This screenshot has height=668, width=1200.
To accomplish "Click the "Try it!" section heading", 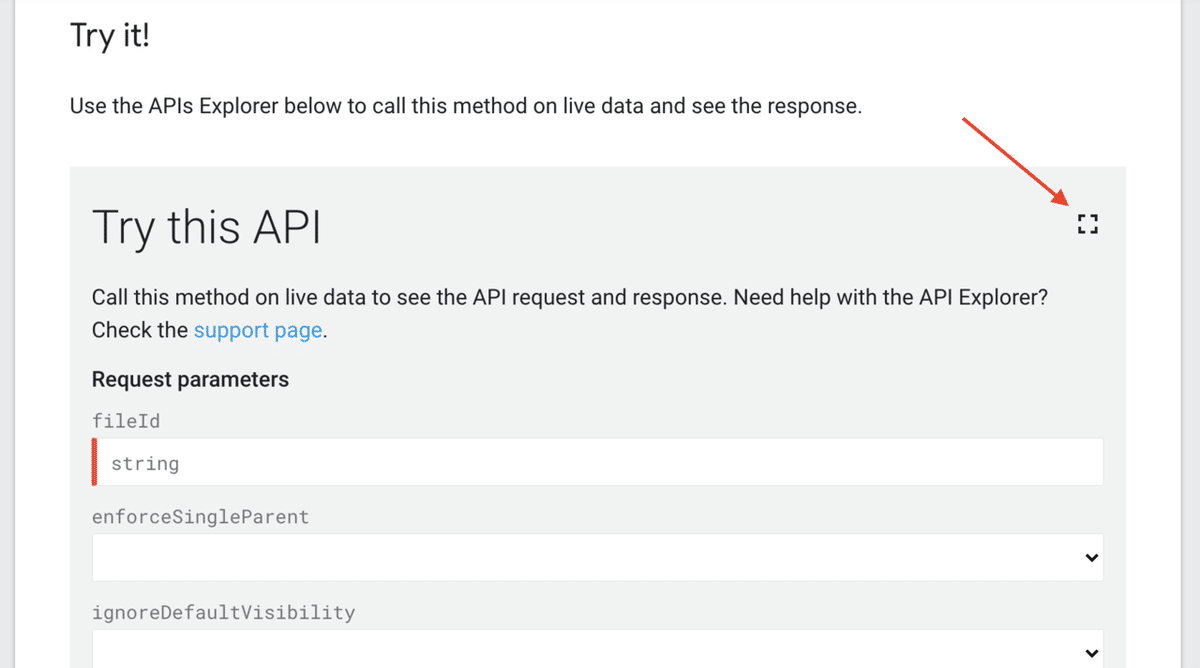I will (110, 37).
